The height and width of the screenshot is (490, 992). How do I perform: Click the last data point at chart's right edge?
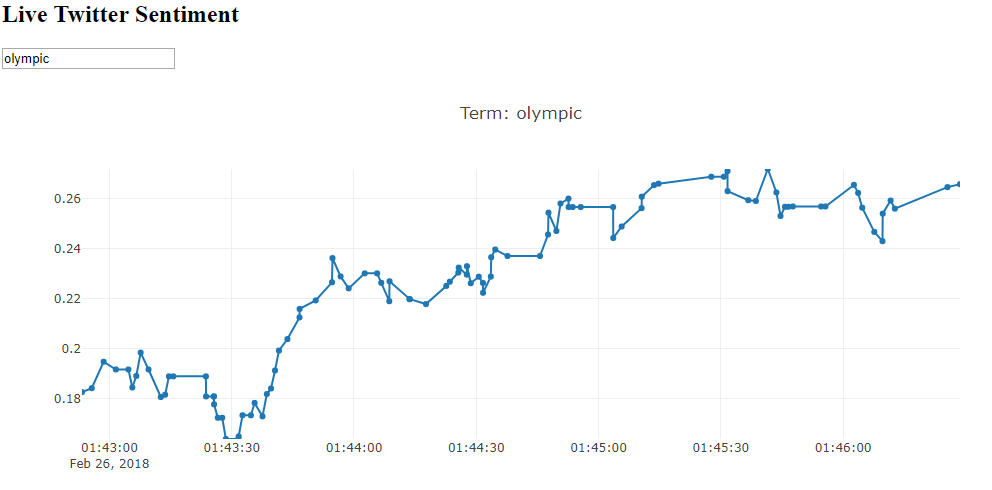tap(959, 184)
